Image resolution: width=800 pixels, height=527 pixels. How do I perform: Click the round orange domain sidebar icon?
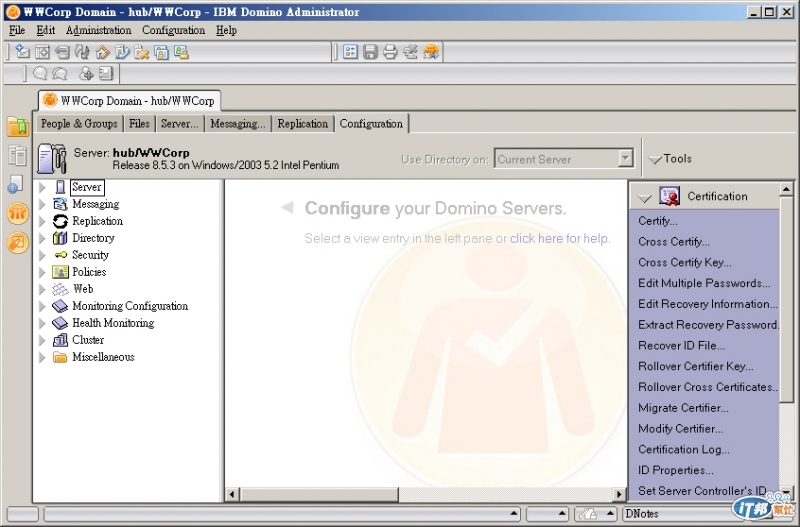pos(18,213)
